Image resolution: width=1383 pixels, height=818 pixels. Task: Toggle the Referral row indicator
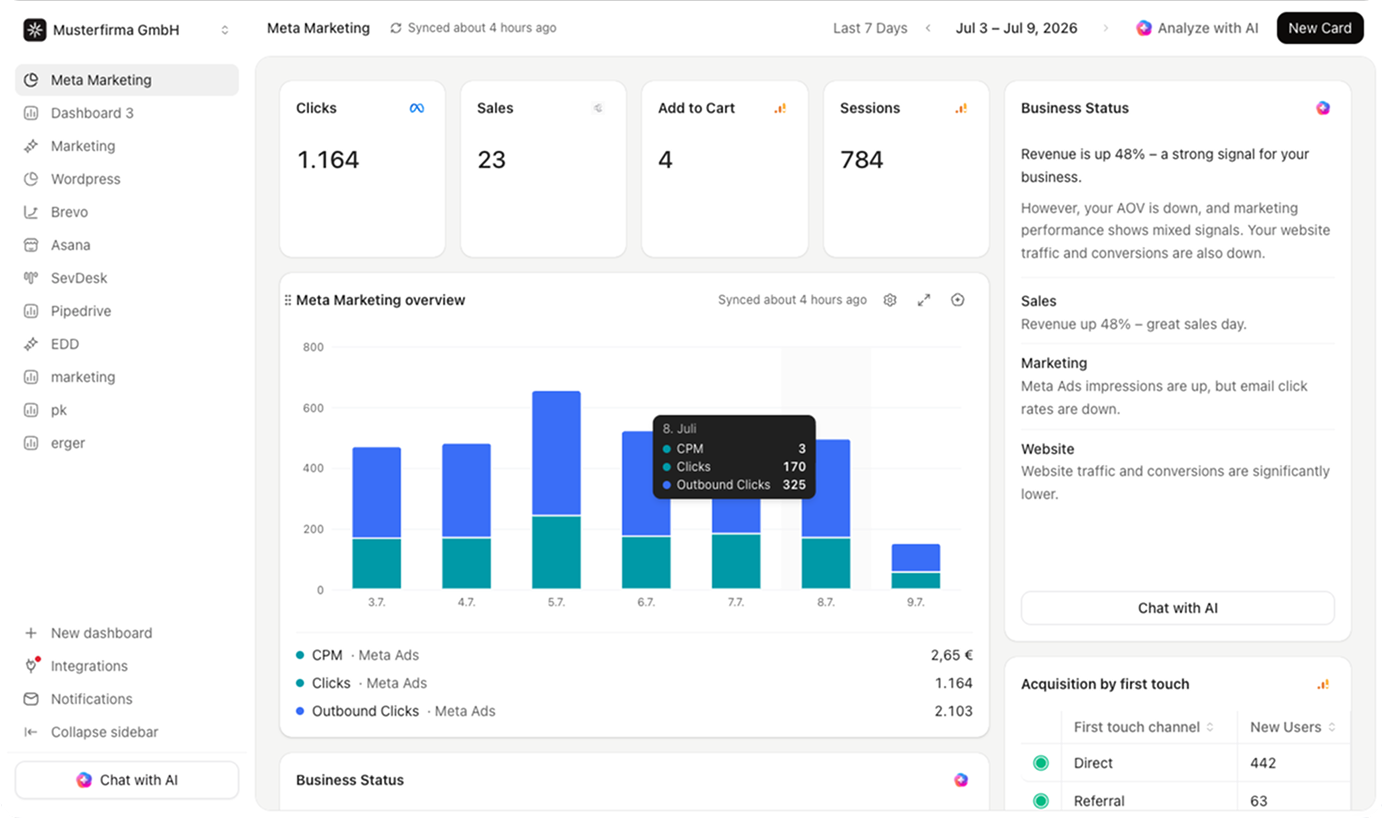(1040, 801)
